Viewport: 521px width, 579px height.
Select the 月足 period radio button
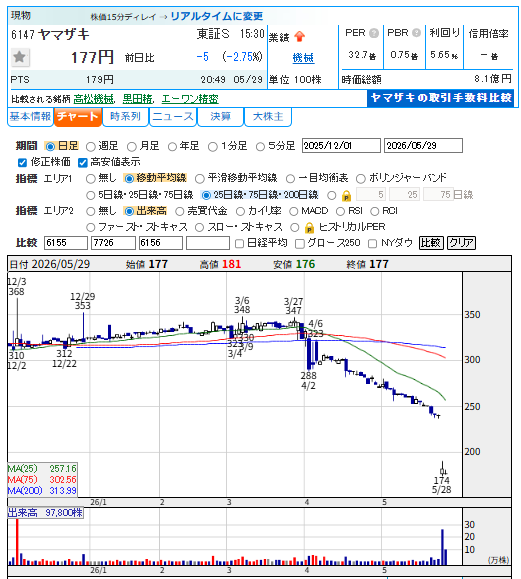tap(131, 147)
